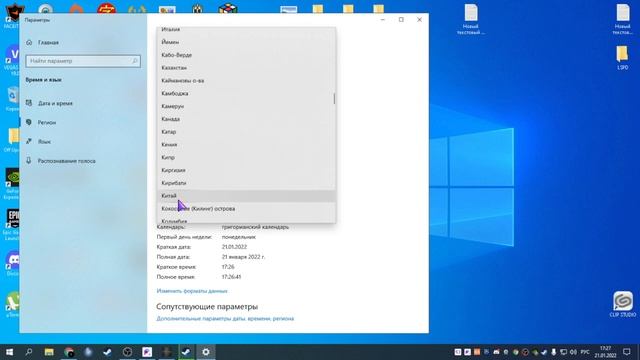Open the notification center icon
Screen dimensions: 640x360
(x=627, y=352)
